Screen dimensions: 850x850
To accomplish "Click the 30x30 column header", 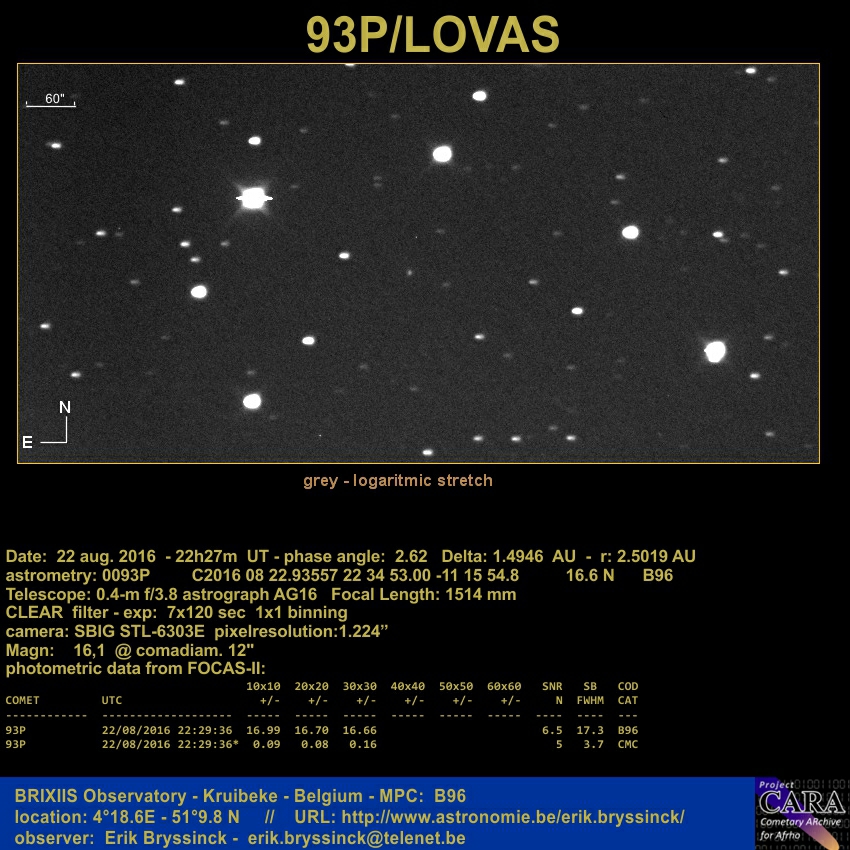I will (x=359, y=687).
